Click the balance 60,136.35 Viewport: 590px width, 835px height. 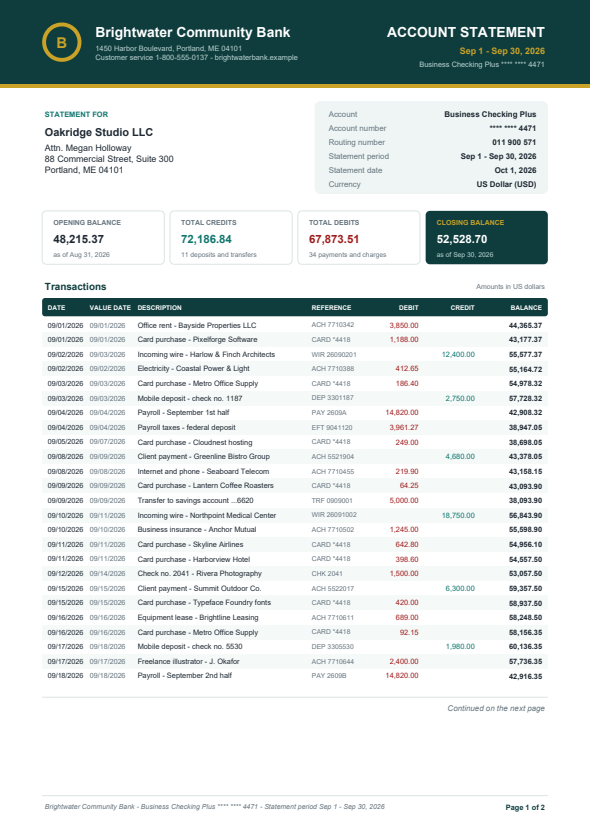click(x=525, y=647)
